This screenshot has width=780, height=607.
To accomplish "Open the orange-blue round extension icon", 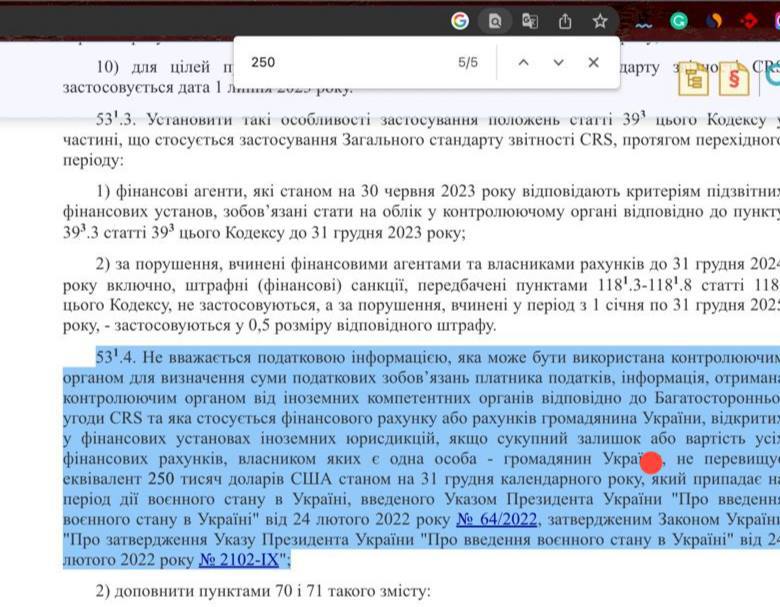I will coord(714,20).
